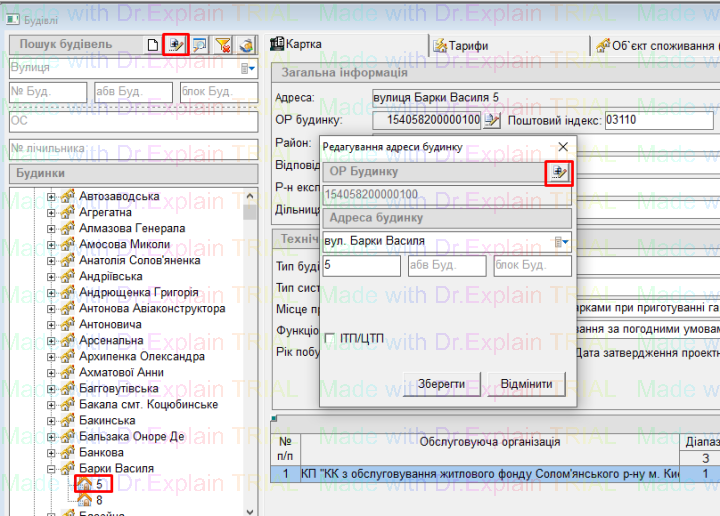Enable the ІТП/ЦТП checkbox
The height and width of the screenshot is (516, 720).
(x=329, y=338)
